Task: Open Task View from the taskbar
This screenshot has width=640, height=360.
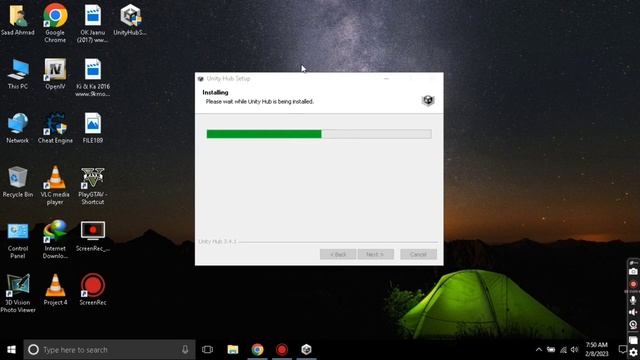Action: 207,350
